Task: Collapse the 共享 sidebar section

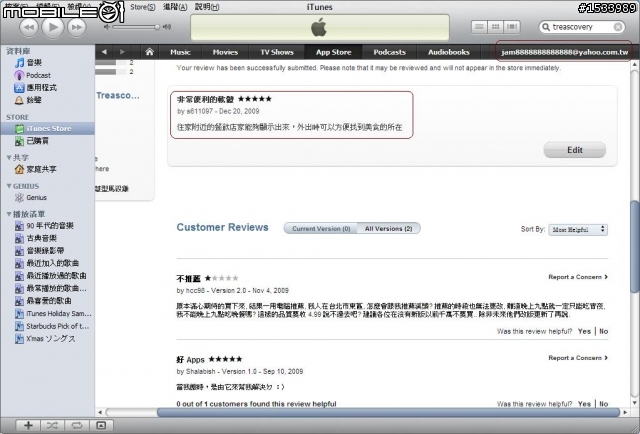Action: pyautogui.click(x=9, y=158)
